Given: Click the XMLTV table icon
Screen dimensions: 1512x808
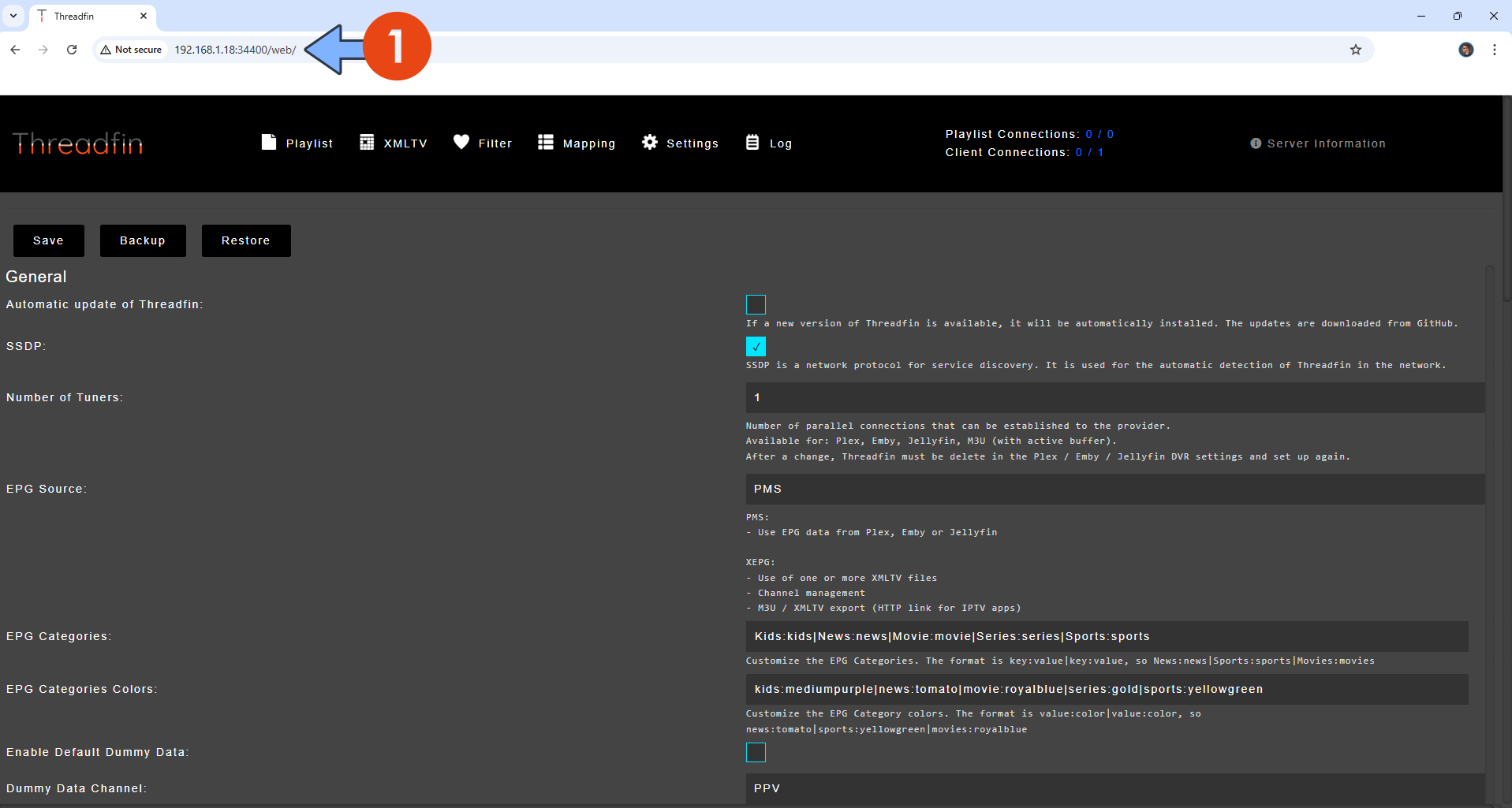Looking at the screenshot, I should (x=367, y=142).
